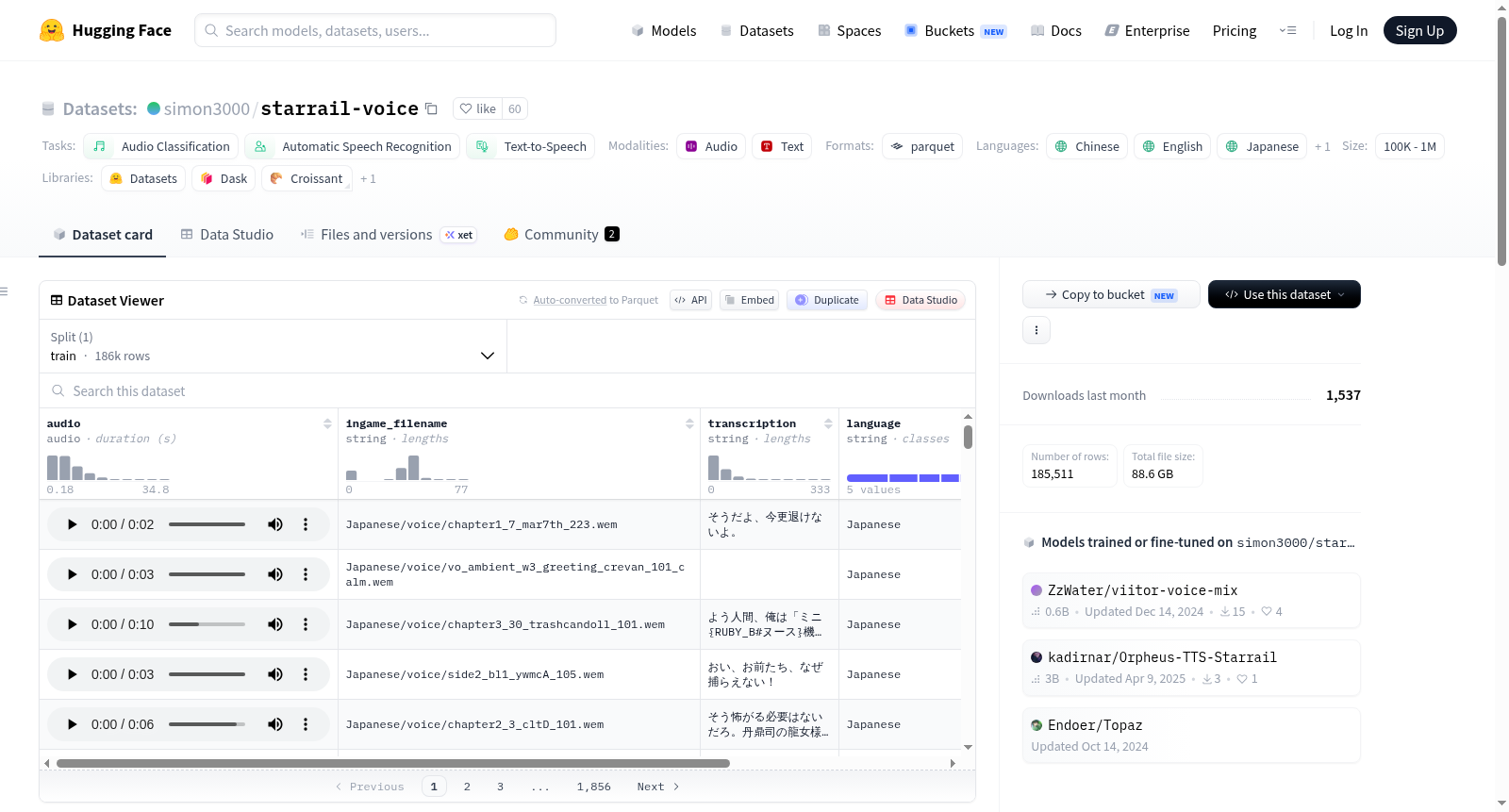Viewport: 1509px width, 812px height.
Task: Open the Datasets menu item
Action: 756,30
